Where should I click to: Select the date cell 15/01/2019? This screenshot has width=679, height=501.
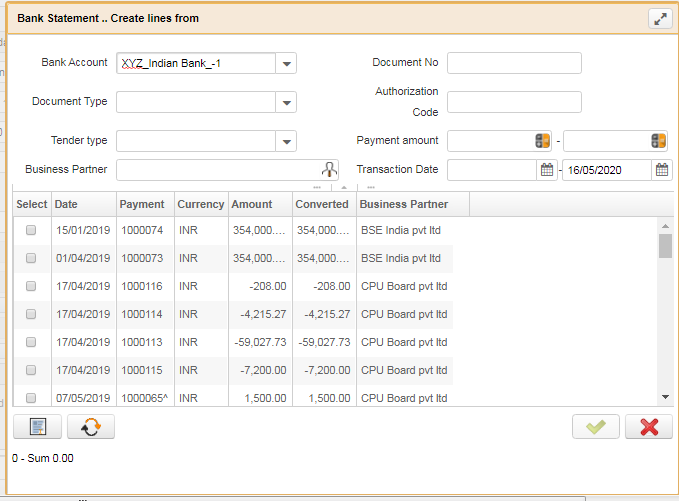coord(83,230)
